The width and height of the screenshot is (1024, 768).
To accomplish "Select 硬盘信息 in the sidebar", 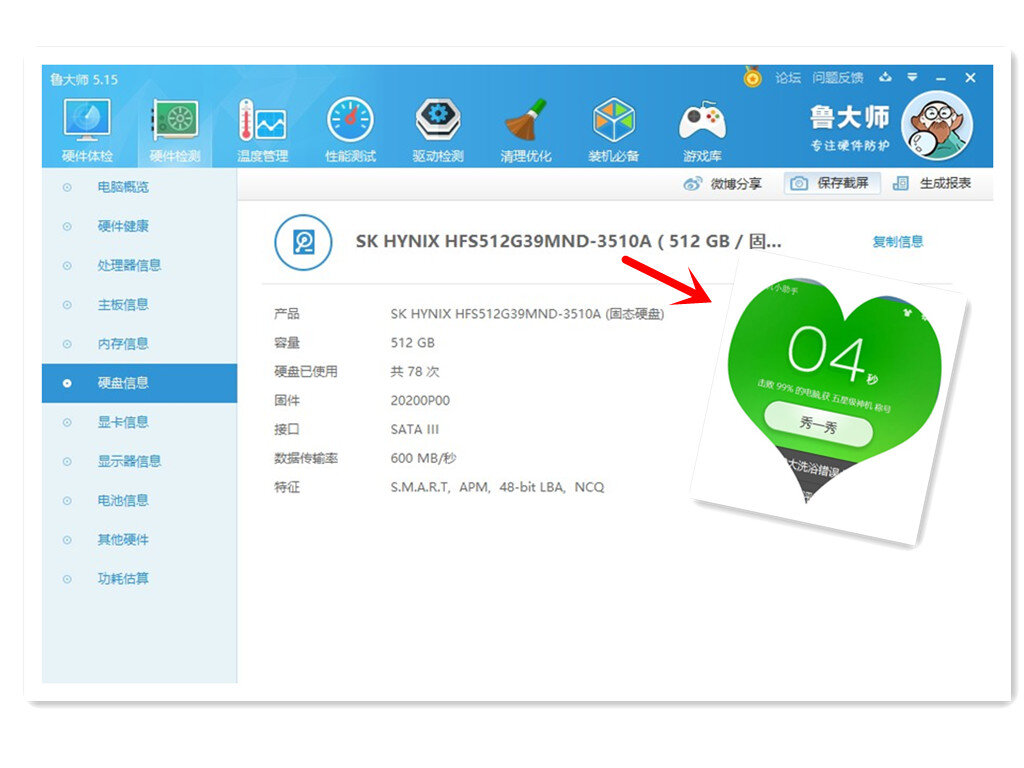I will click(139, 383).
